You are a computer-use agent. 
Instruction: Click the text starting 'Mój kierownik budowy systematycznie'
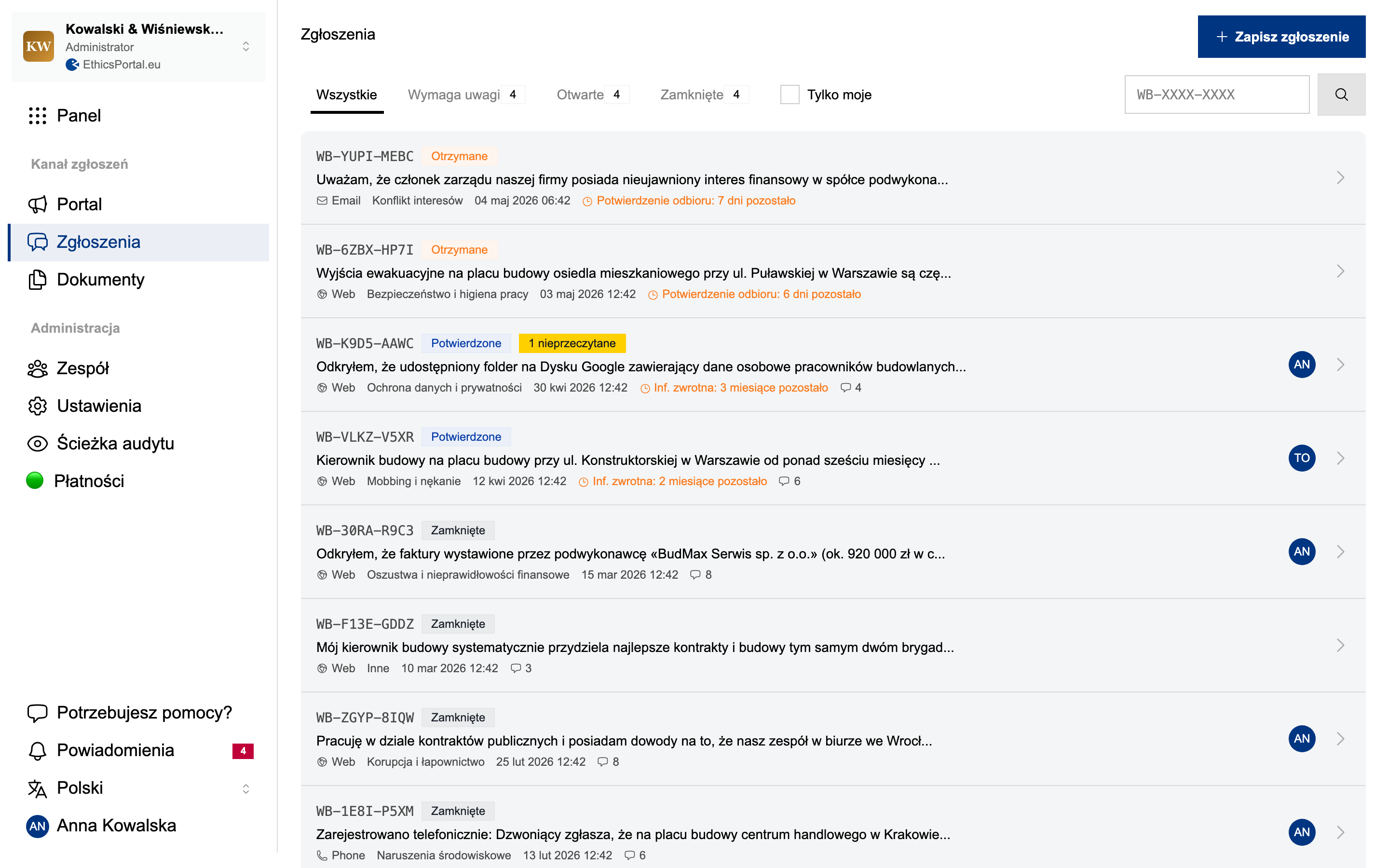click(635, 648)
